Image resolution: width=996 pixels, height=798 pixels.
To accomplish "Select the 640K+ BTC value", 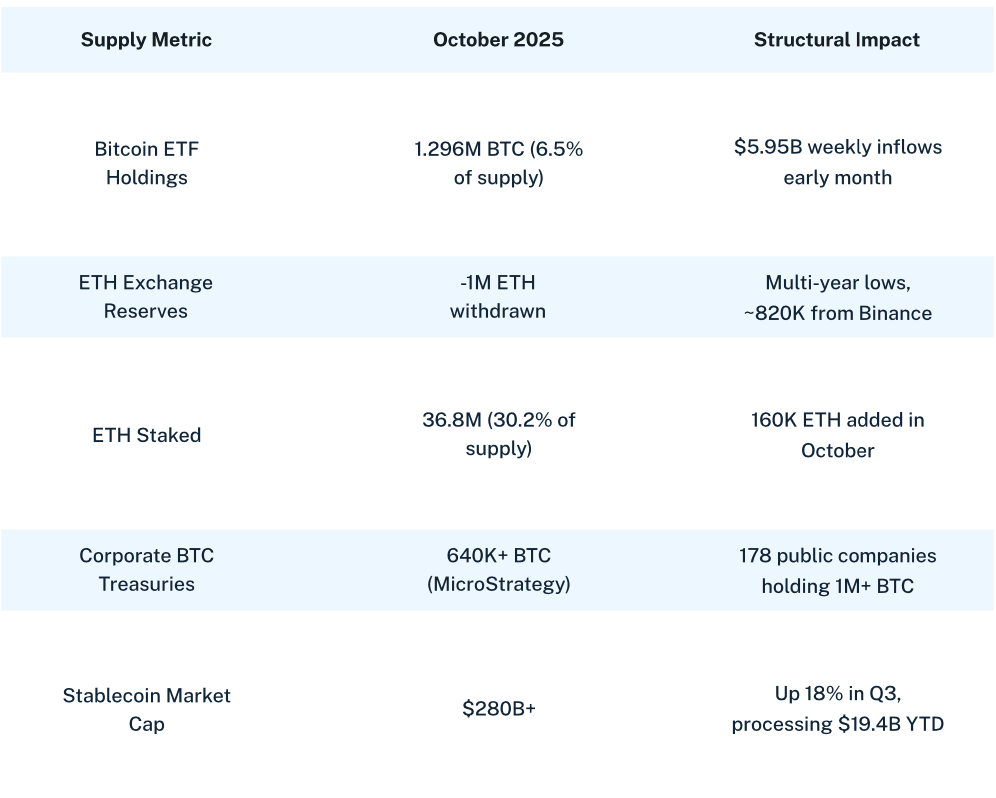I will (498, 556).
